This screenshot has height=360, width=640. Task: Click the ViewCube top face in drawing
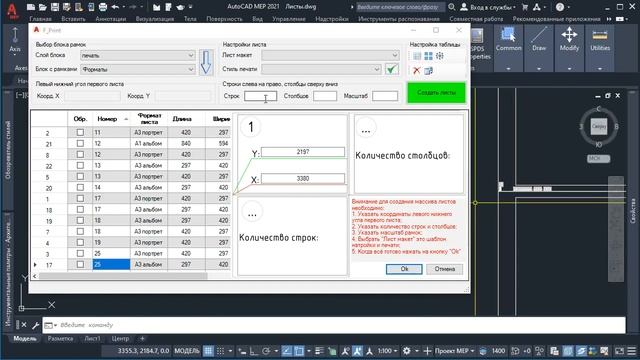click(x=599, y=127)
